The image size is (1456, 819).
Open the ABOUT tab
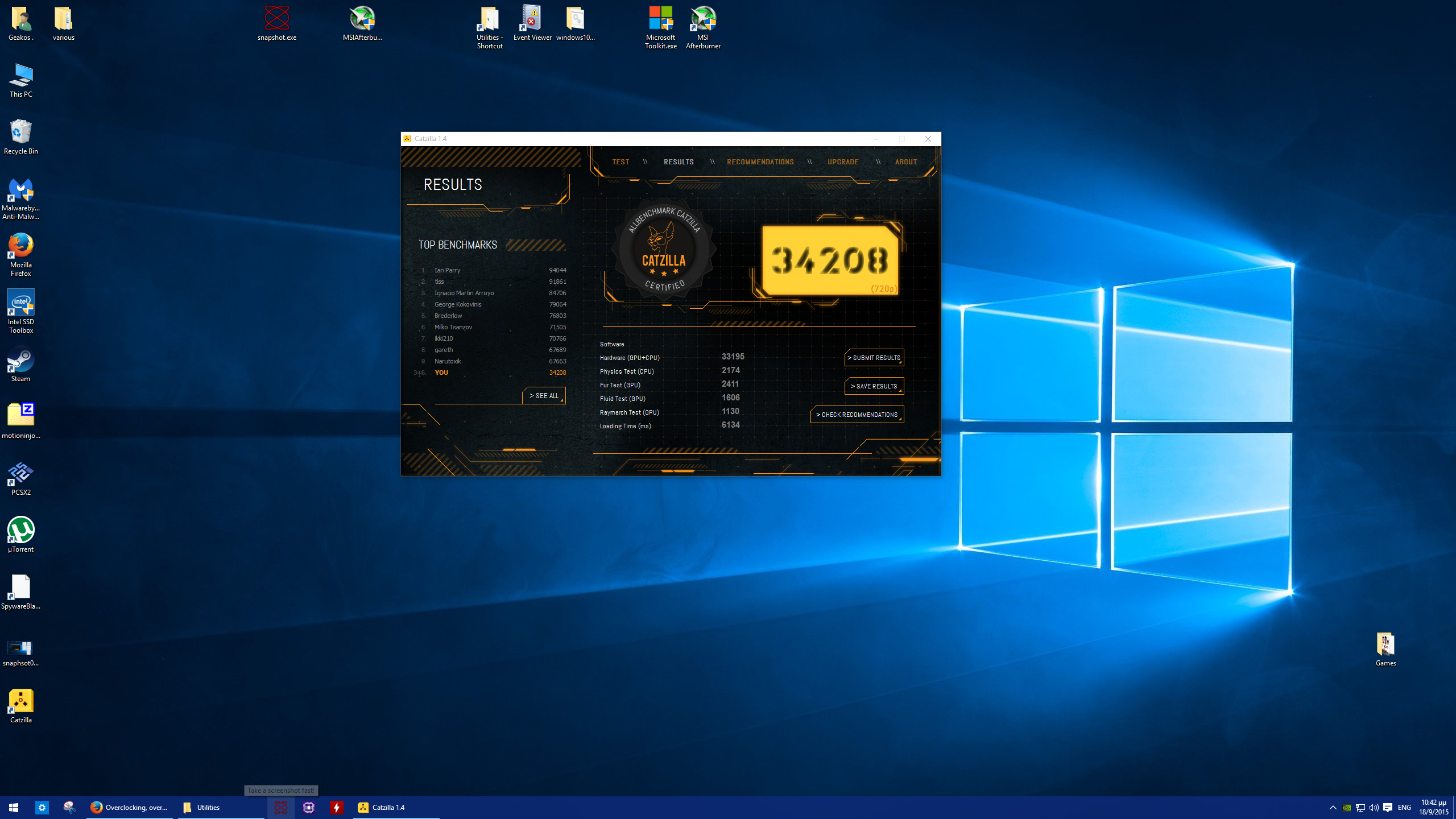906,162
